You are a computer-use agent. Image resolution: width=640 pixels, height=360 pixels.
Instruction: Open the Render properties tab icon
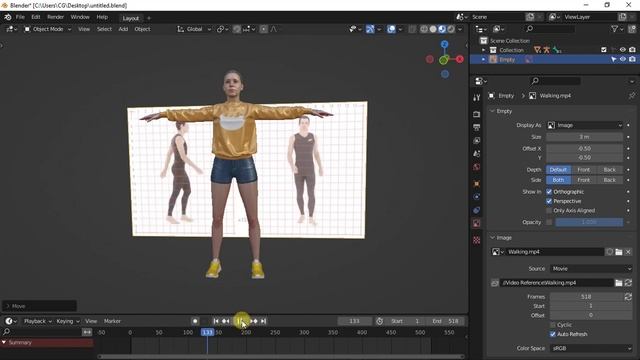(476, 114)
